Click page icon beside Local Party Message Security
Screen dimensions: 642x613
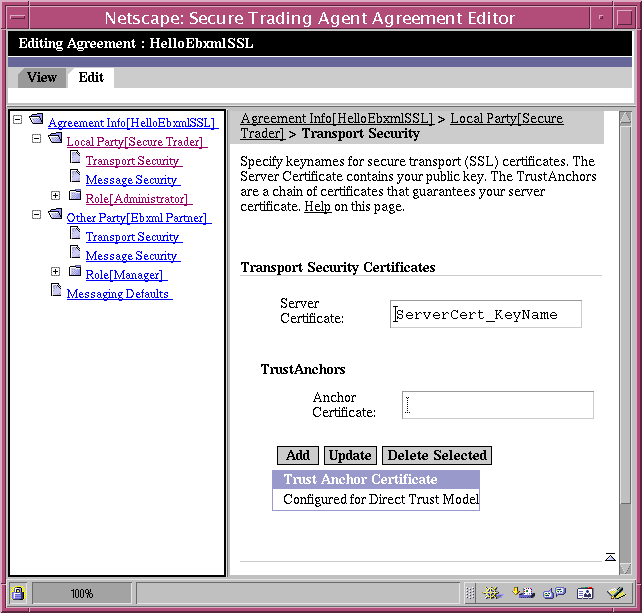[x=75, y=176]
